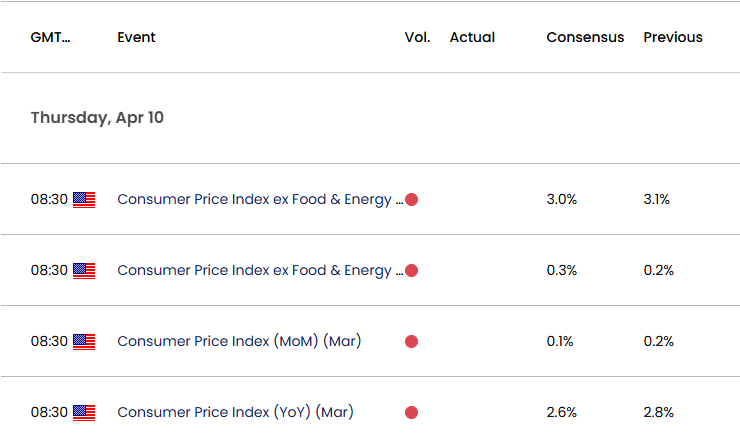
Task: Click red volatility dot in 3.0% consensus row
Action: pyautogui.click(x=411, y=199)
